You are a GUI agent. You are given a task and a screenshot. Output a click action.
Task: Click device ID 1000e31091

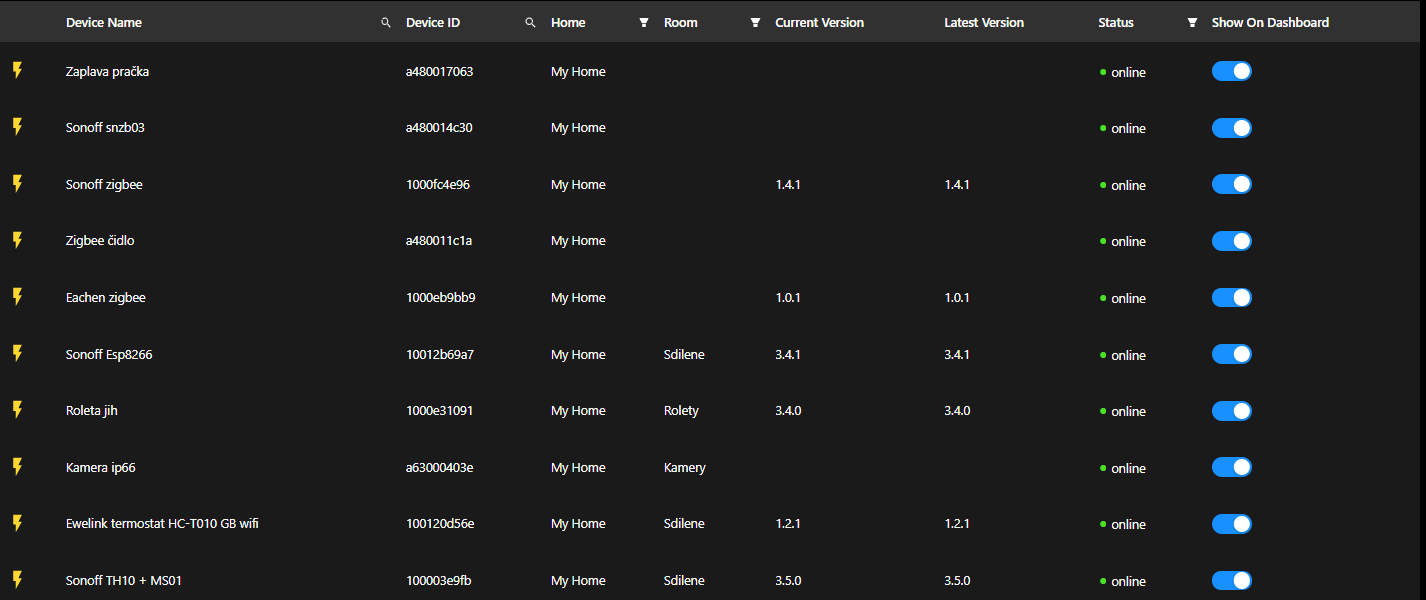tap(440, 411)
